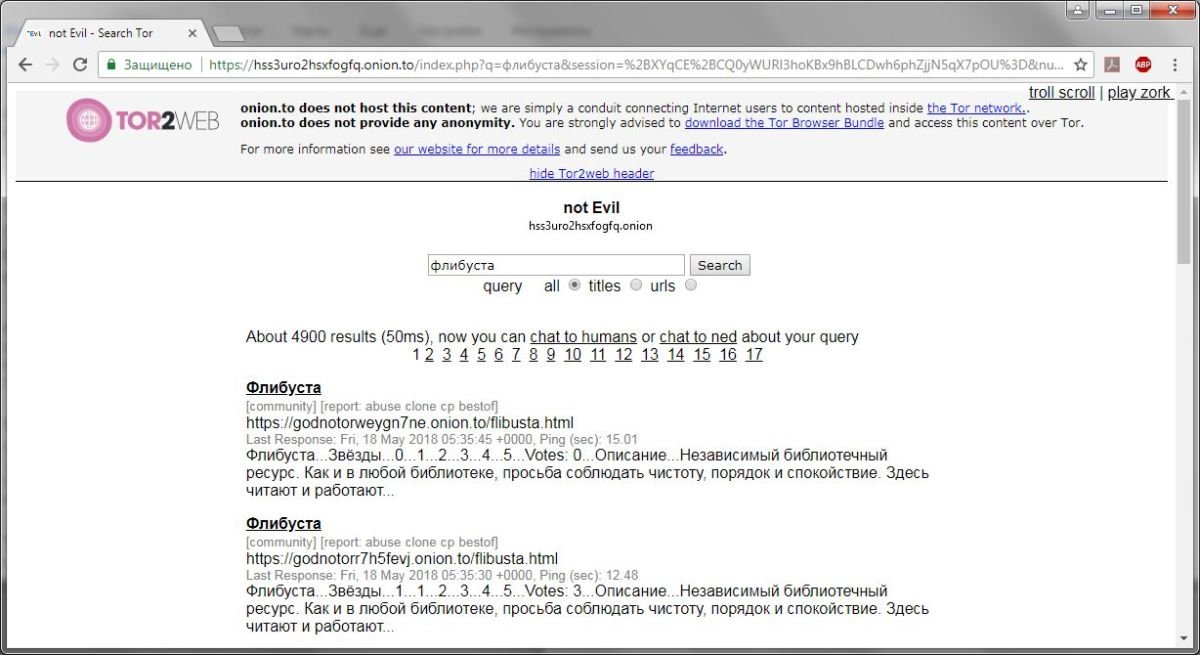Open the Adblock Plus extension icon
This screenshot has height=655, width=1200.
[x=1143, y=65]
